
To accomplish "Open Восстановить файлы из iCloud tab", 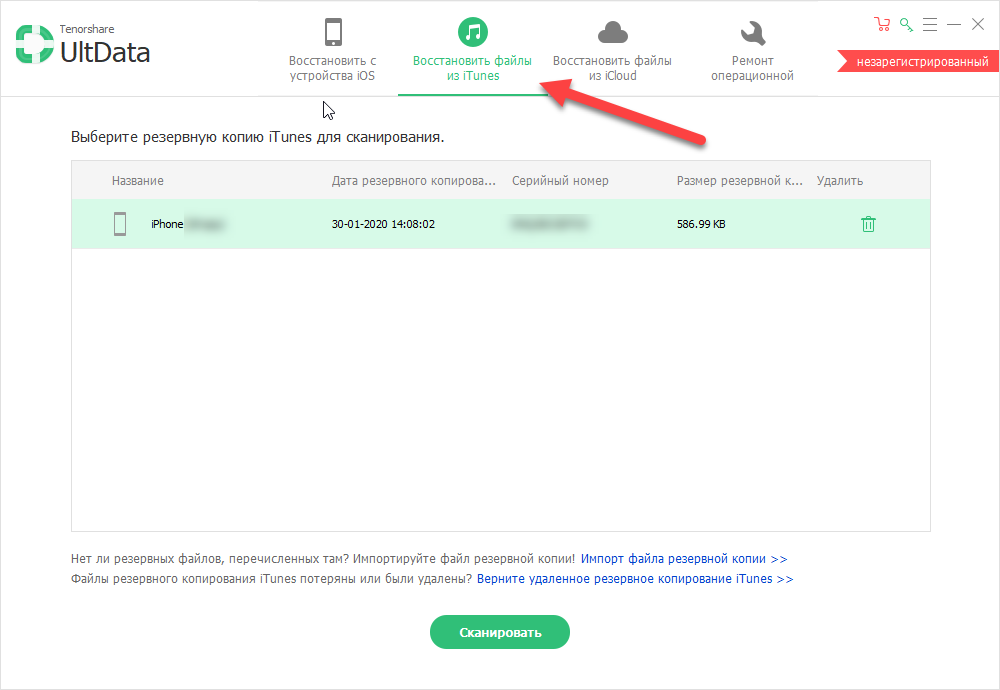I will click(612, 50).
